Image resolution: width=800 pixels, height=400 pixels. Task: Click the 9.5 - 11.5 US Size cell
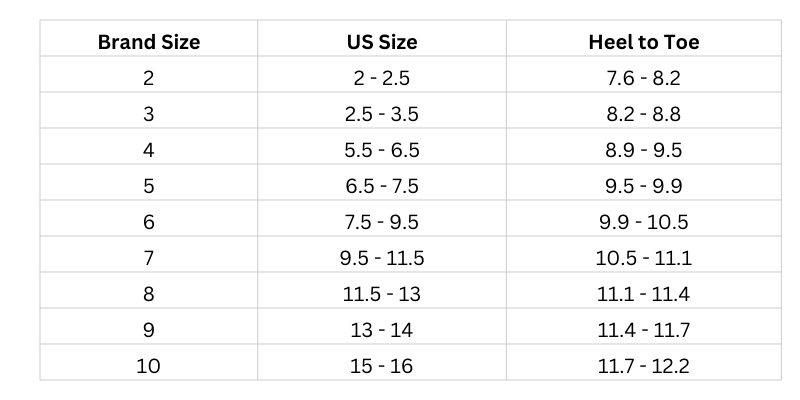[x=382, y=255]
